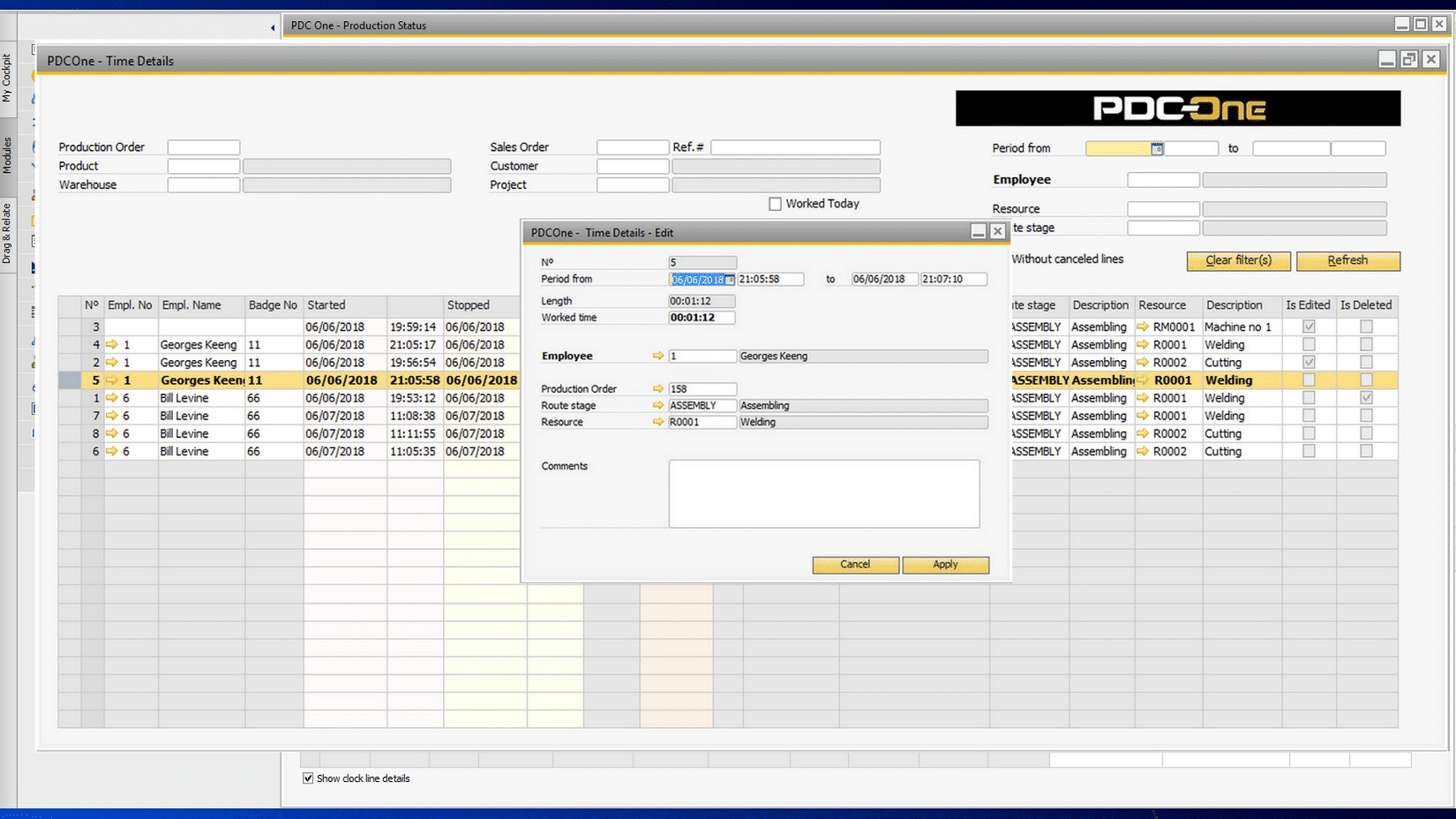1456x819 pixels.
Task: Open link arrow for resource RM0001
Action: (1143, 327)
